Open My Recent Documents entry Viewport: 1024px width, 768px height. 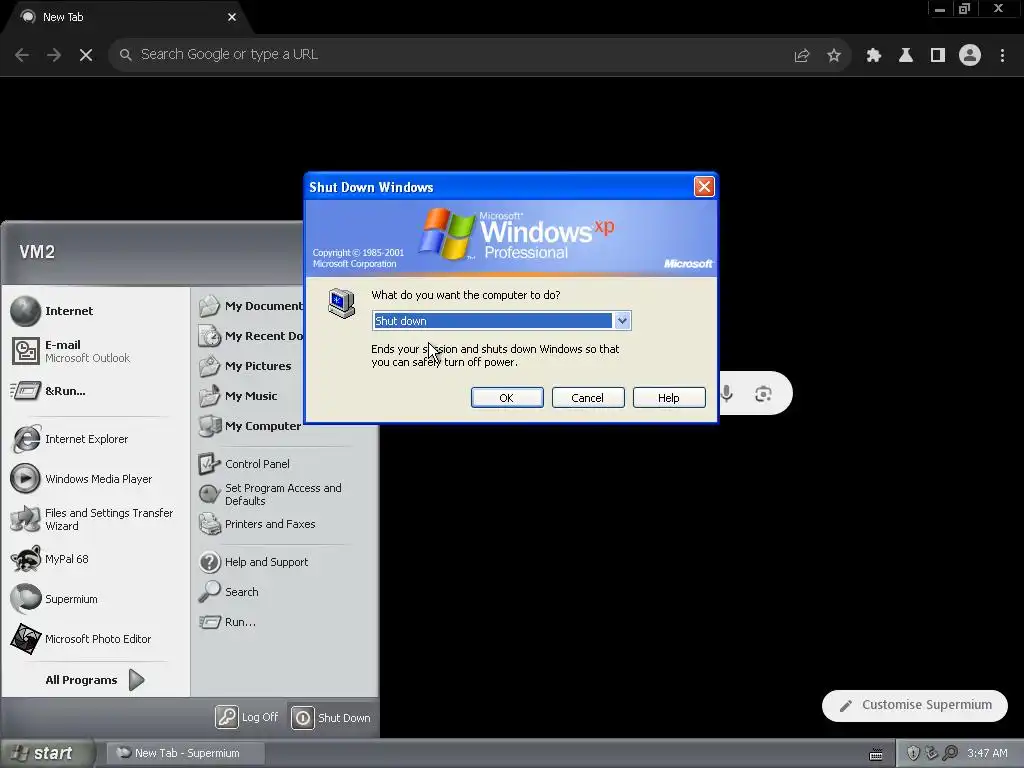(251, 336)
